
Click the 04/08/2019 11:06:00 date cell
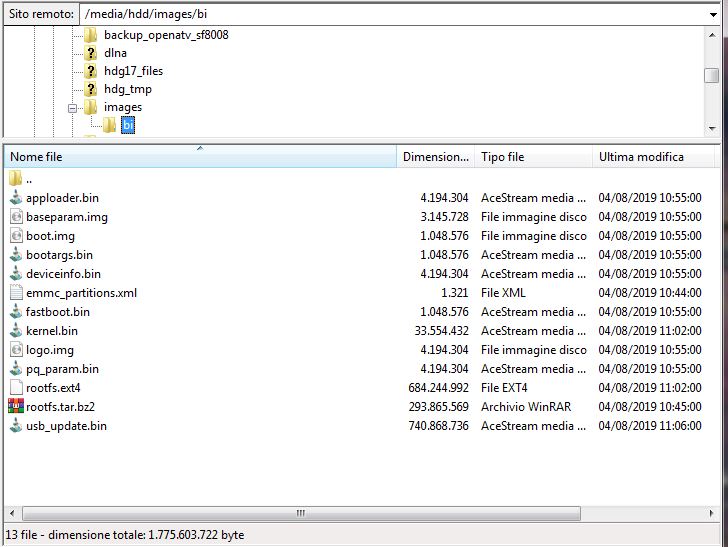pyautogui.click(x=650, y=426)
